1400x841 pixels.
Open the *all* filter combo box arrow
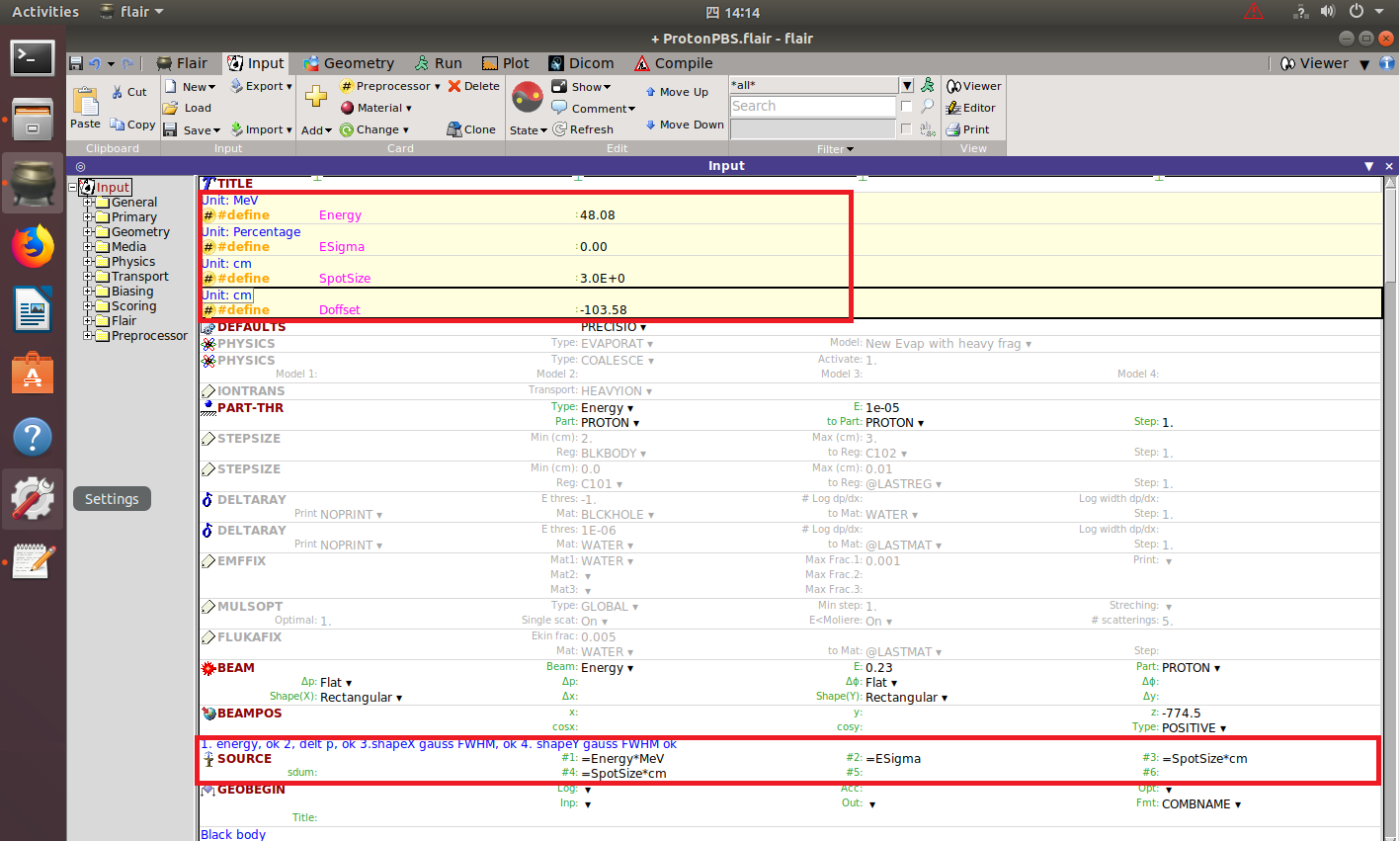pyautogui.click(x=907, y=85)
